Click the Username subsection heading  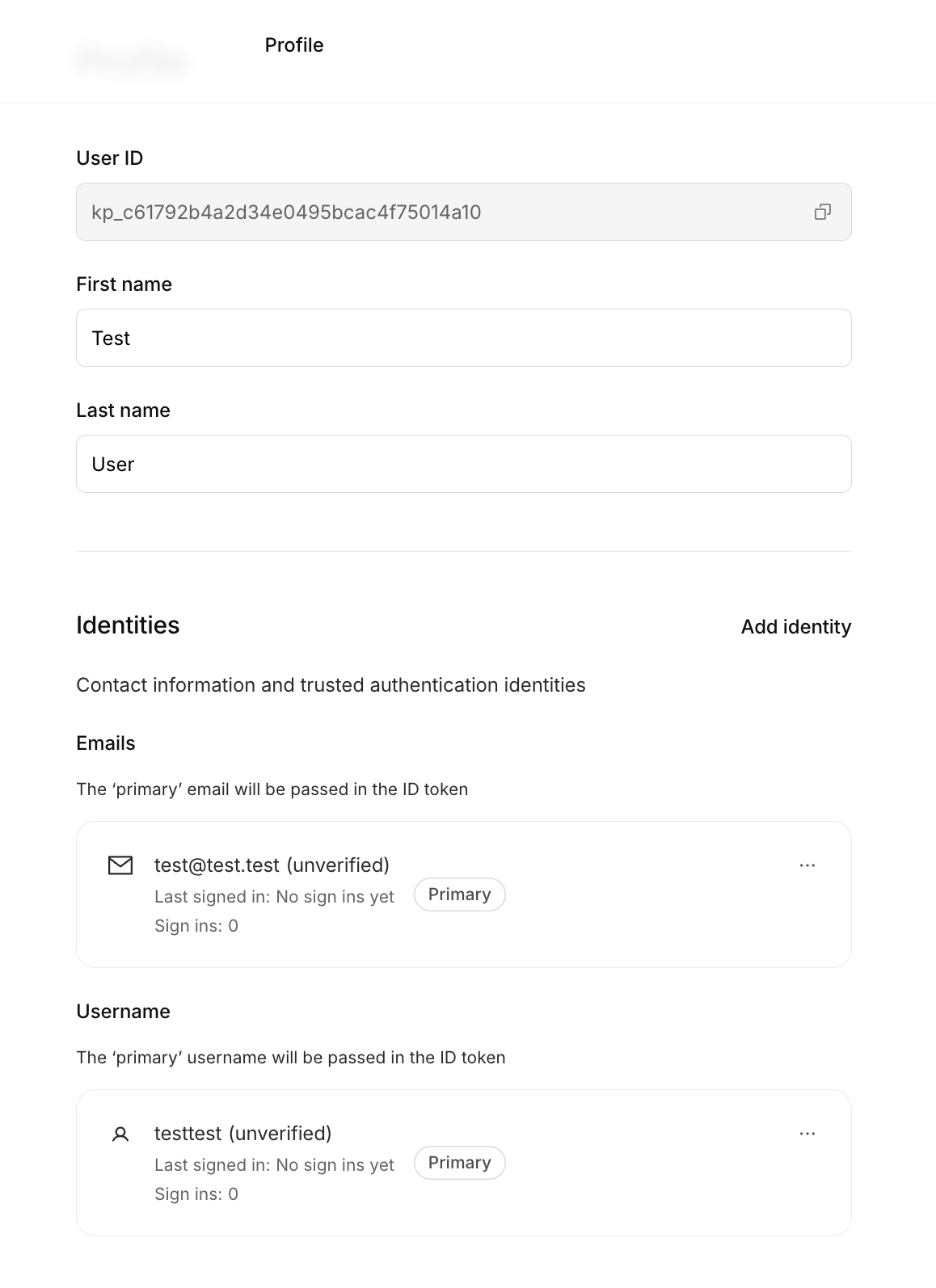click(124, 1012)
